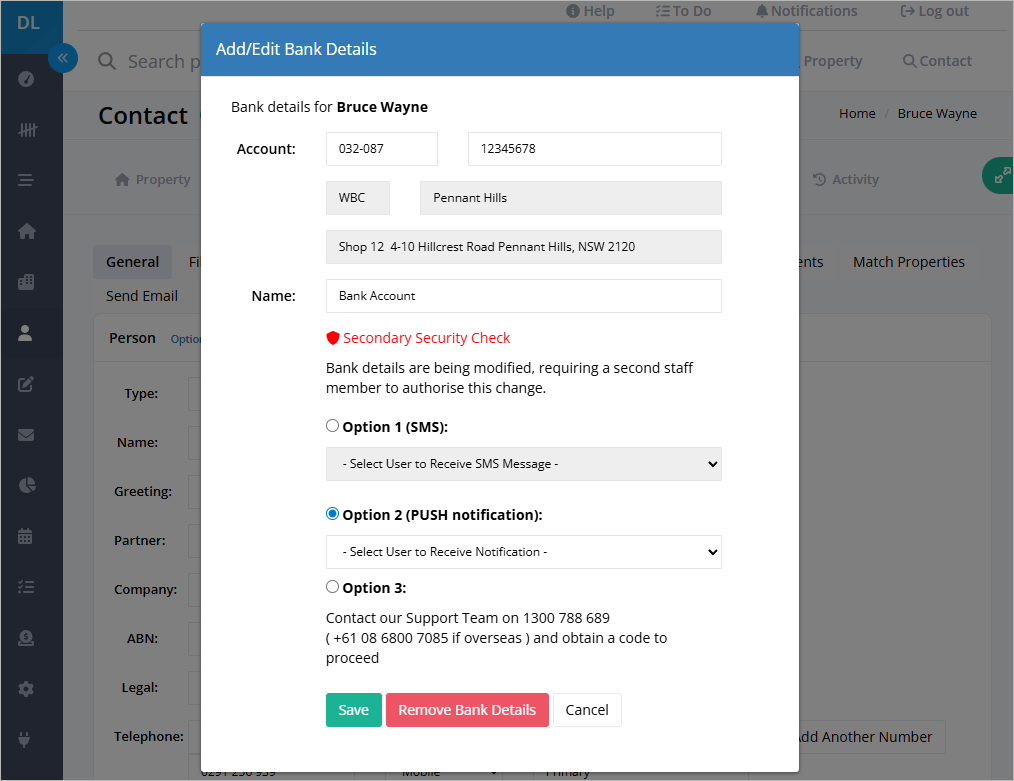Open the pie chart reports icon

[26, 486]
